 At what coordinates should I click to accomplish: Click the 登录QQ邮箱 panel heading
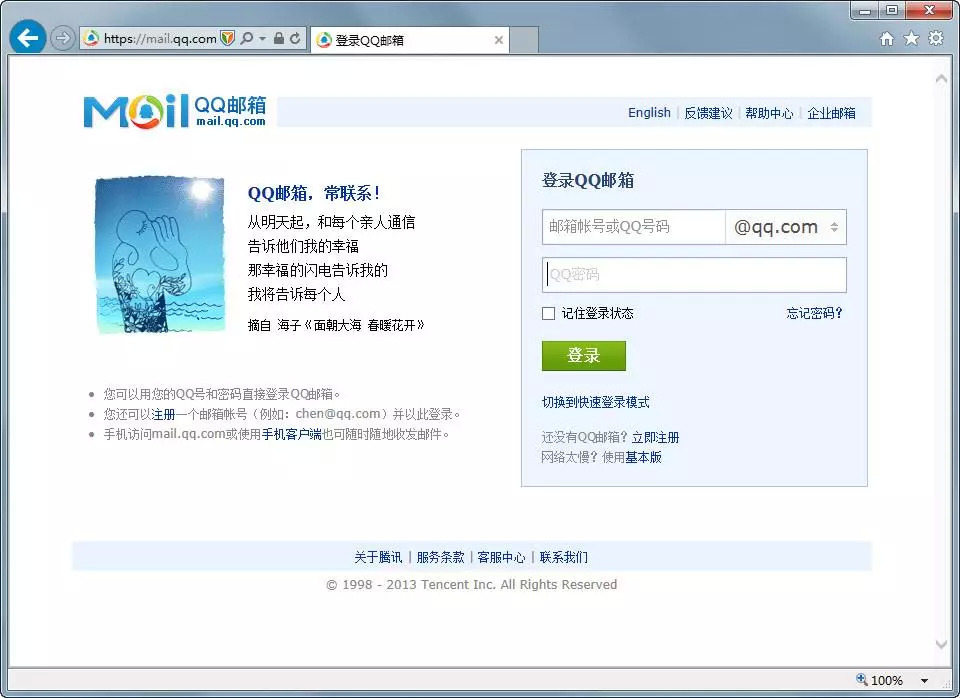coord(588,180)
